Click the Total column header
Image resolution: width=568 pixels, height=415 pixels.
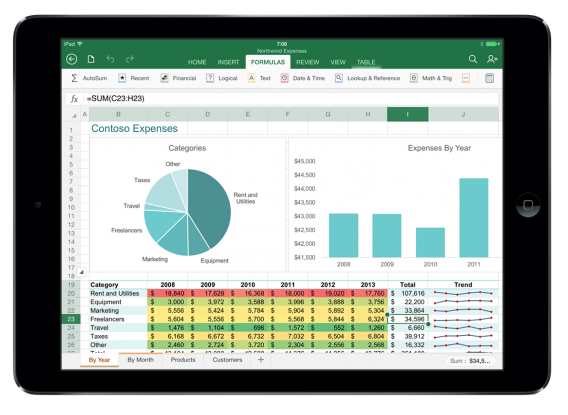(x=408, y=285)
